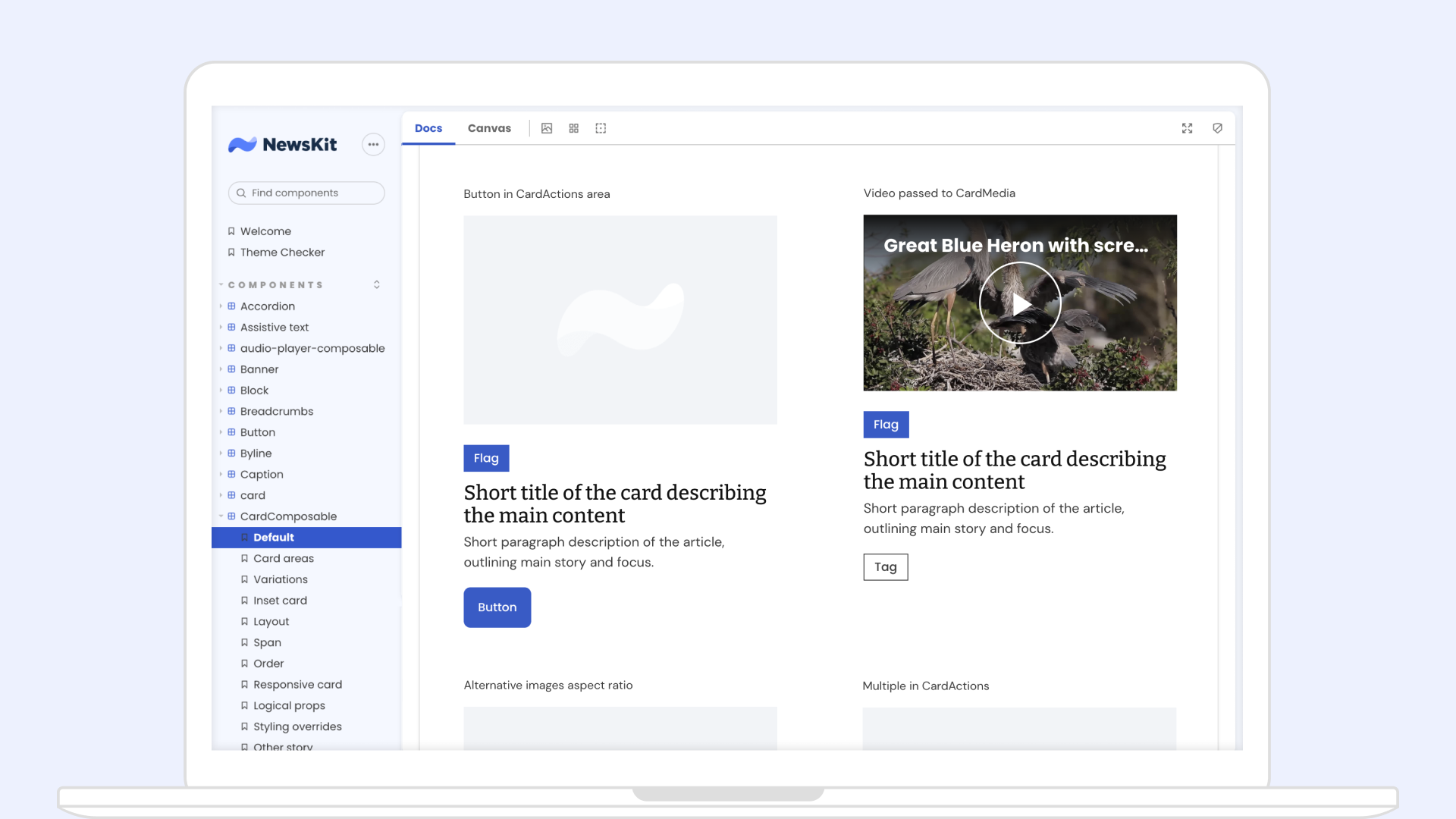Screen dimensions: 1456x819
Task: Open the Welcome page
Action: [265, 231]
